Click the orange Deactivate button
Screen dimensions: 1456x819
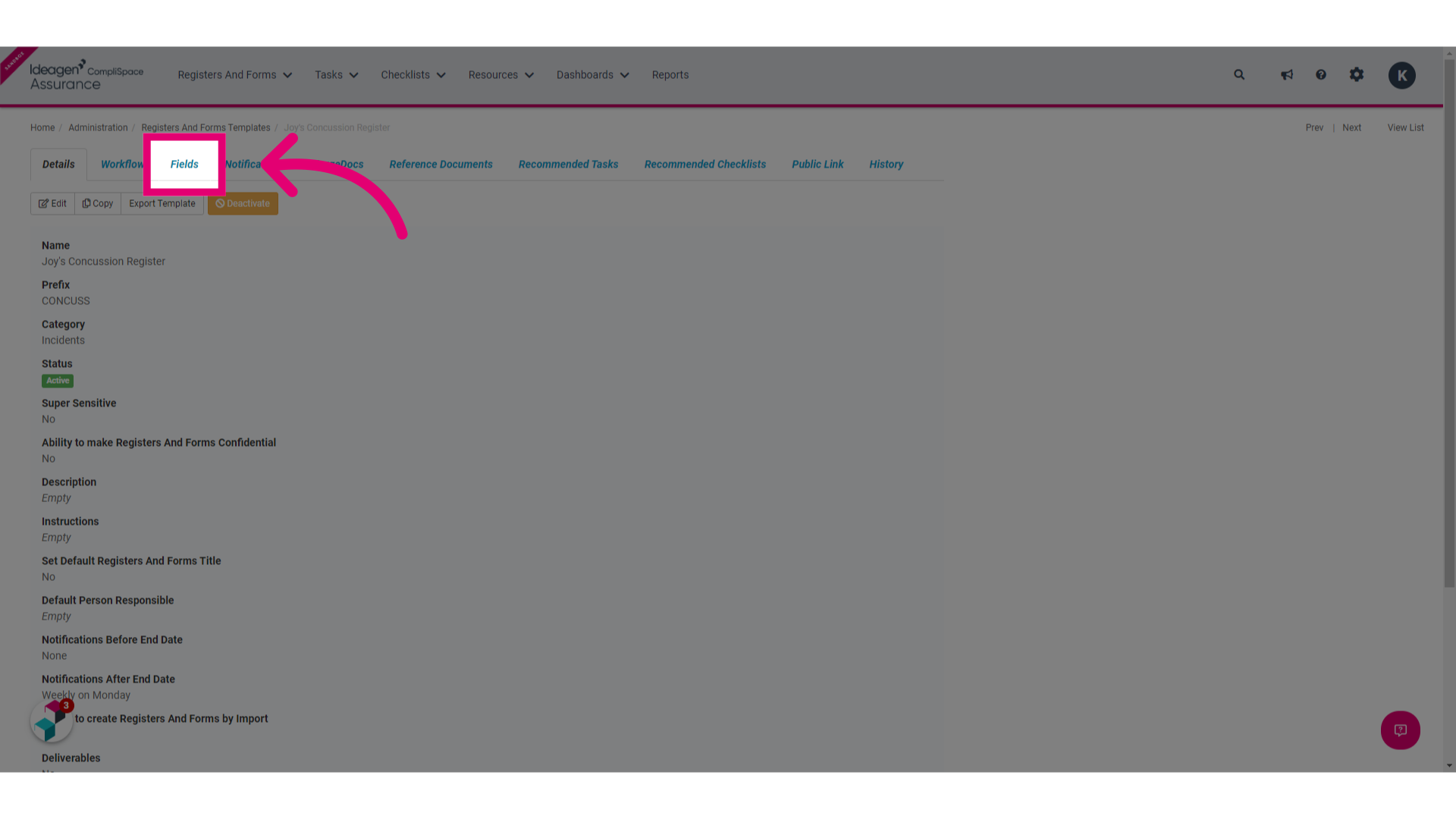tap(243, 203)
